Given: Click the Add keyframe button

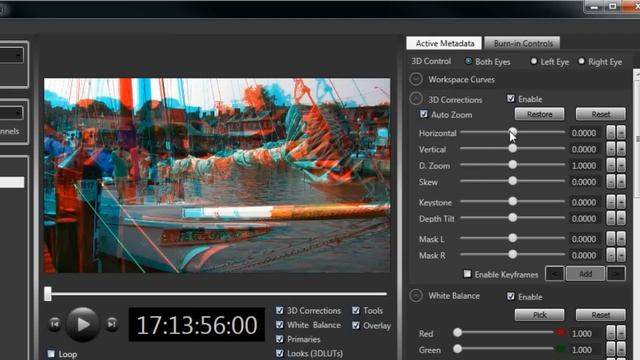Looking at the screenshot, I should click(585, 273).
